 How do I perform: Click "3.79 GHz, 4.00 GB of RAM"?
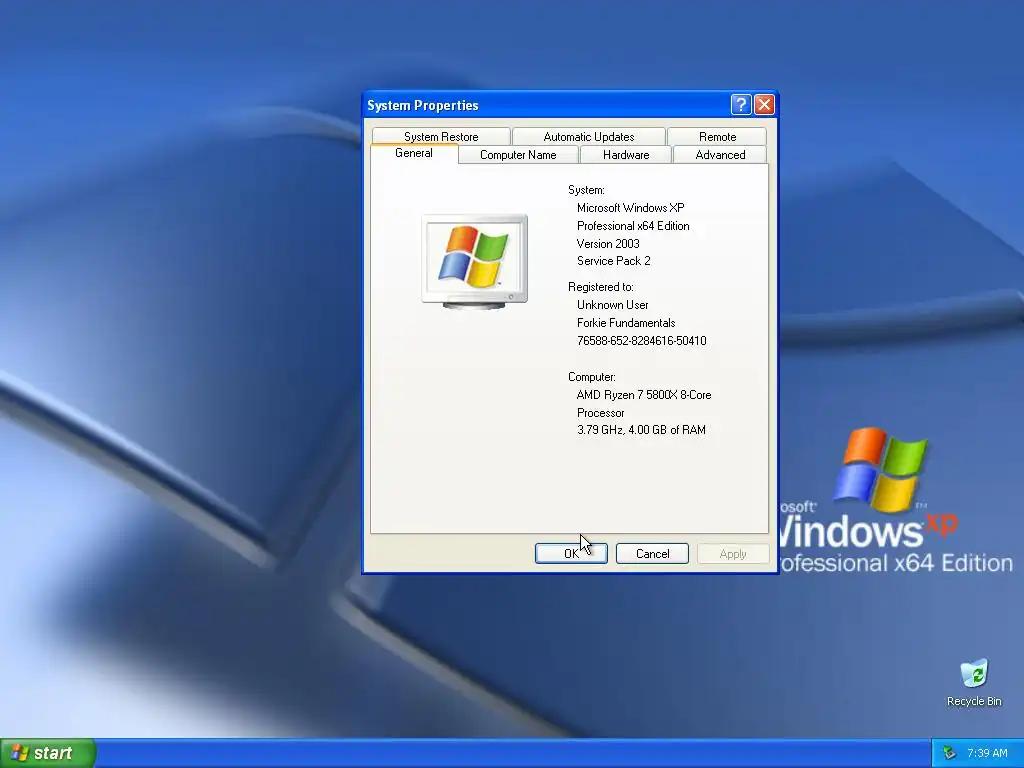[641, 430]
